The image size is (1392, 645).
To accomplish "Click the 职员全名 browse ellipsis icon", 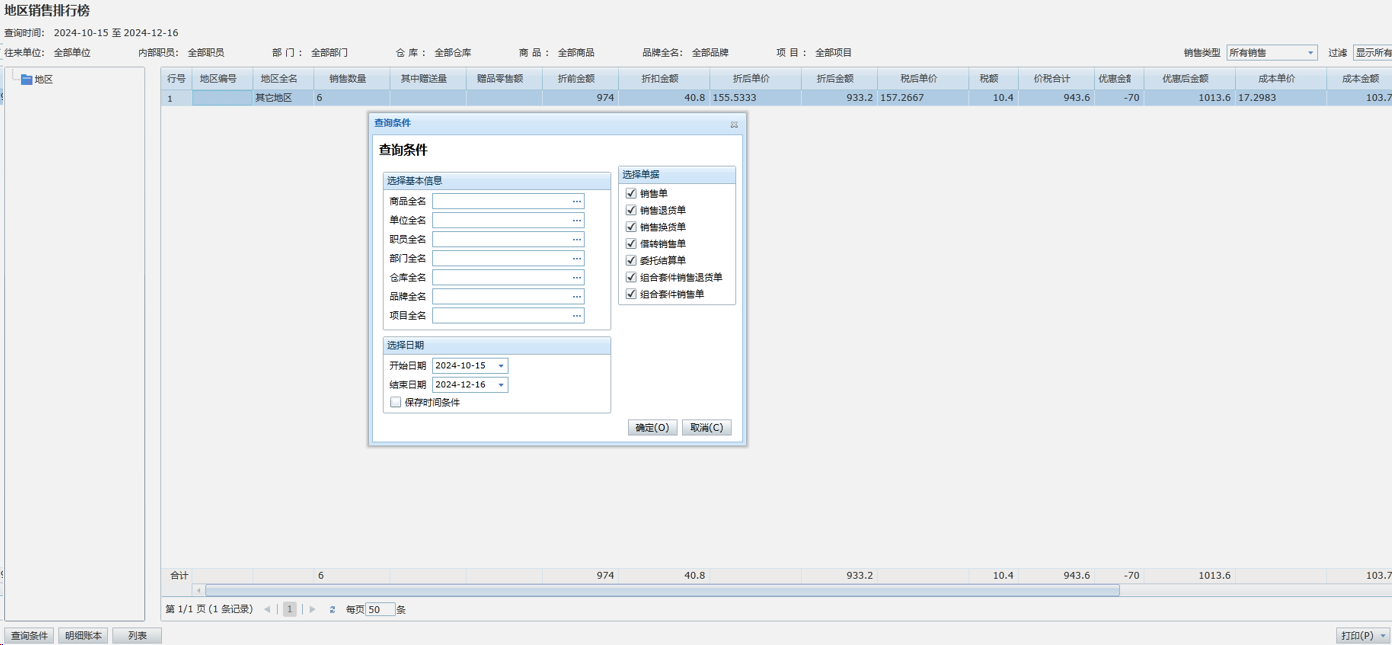I will 576,239.
